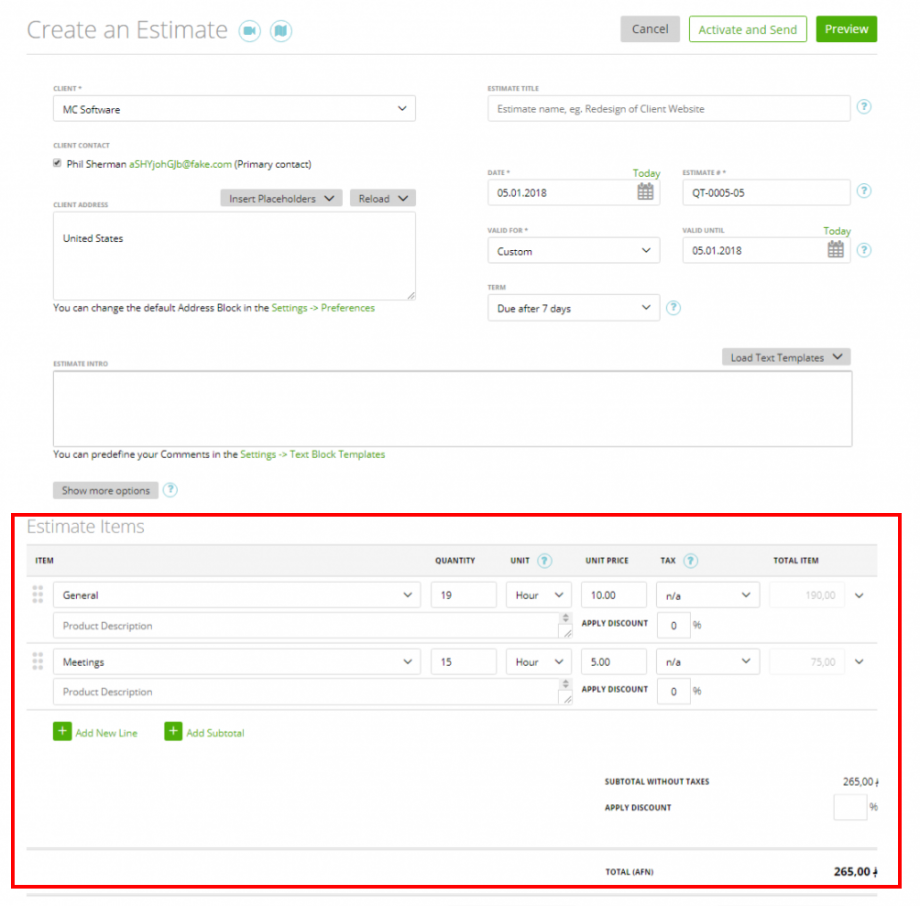
Task: Click the drag handle on the General line item
Action: [x=37, y=594]
